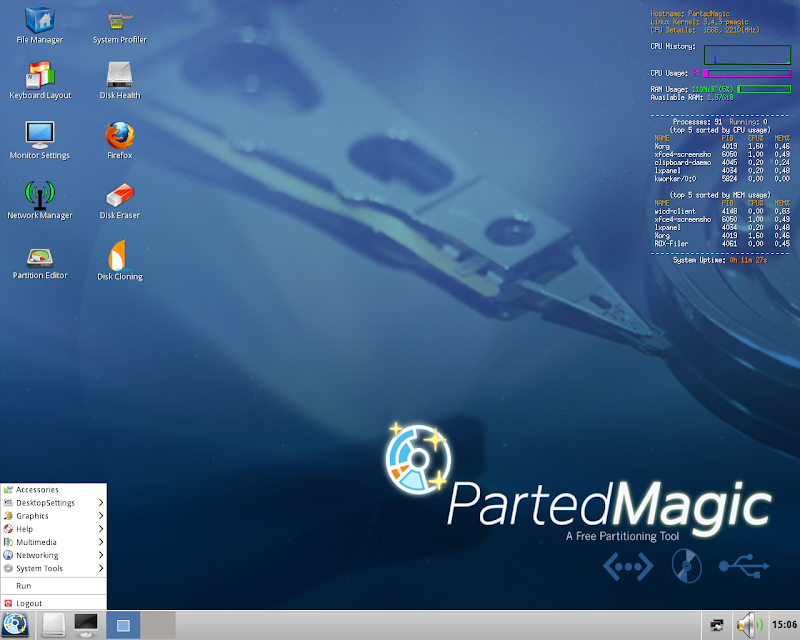Click the CPU History graph box
Screen dimensions: 800x640
747,55
